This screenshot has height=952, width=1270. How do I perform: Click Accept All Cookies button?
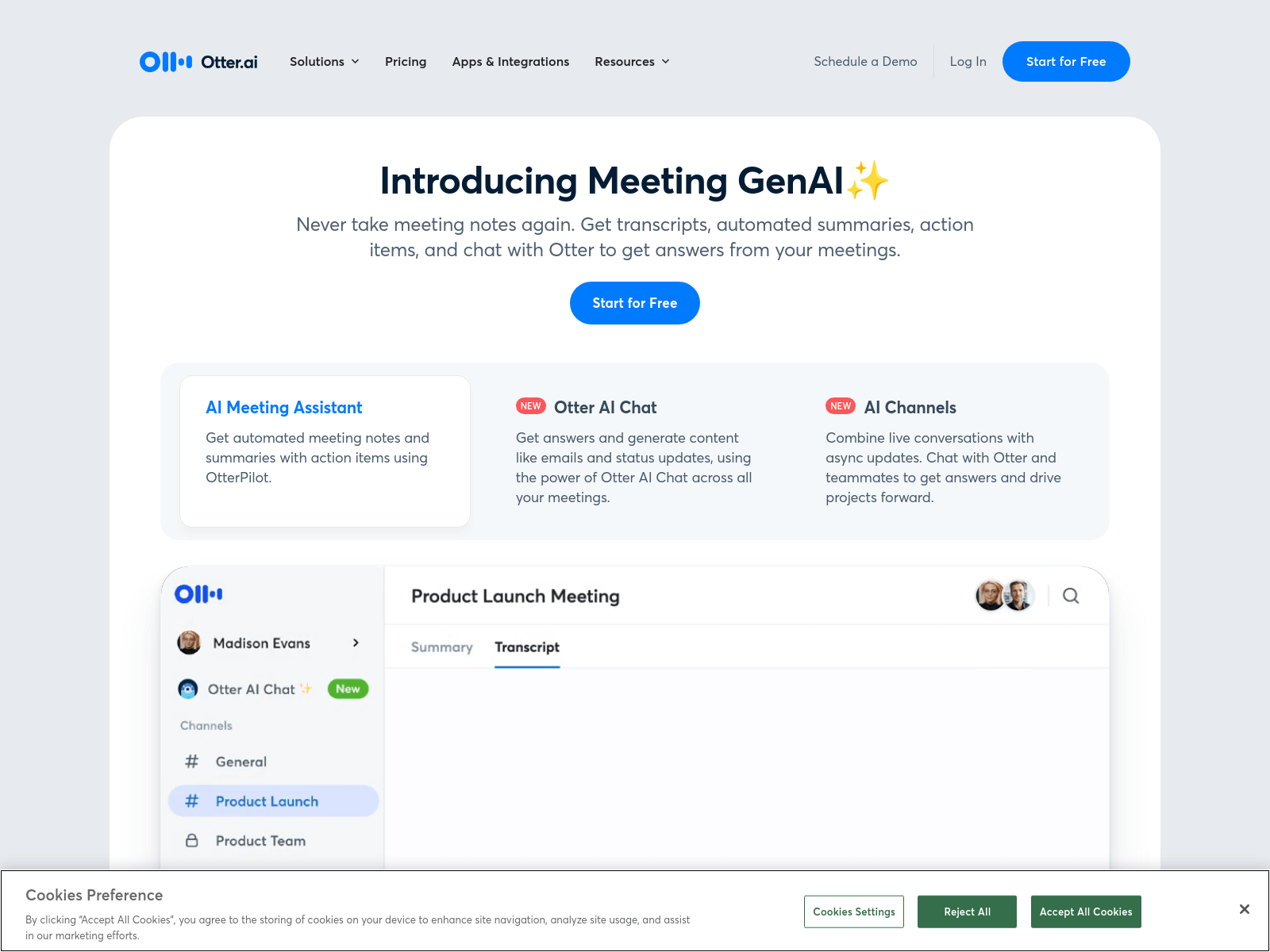coord(1086,912)
